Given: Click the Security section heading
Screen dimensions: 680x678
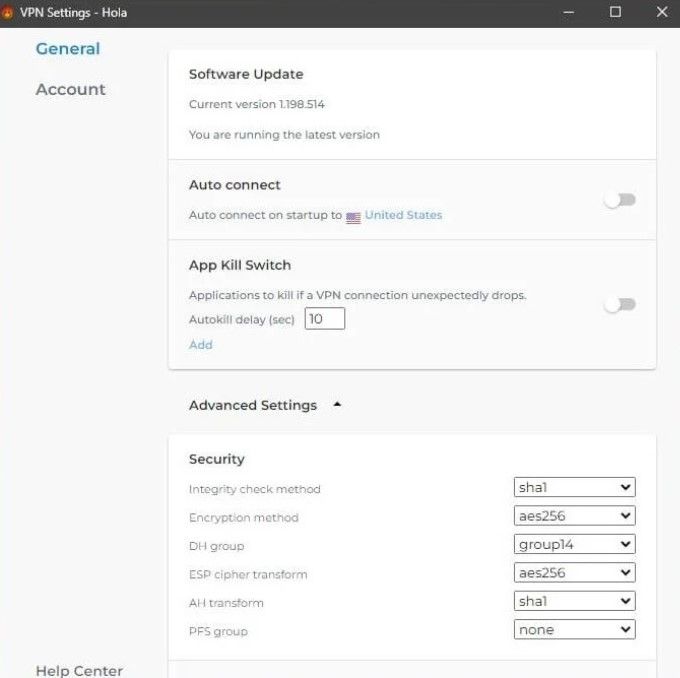Looking at the screenshot, I should pyautogui.click(x=217, y=459).
